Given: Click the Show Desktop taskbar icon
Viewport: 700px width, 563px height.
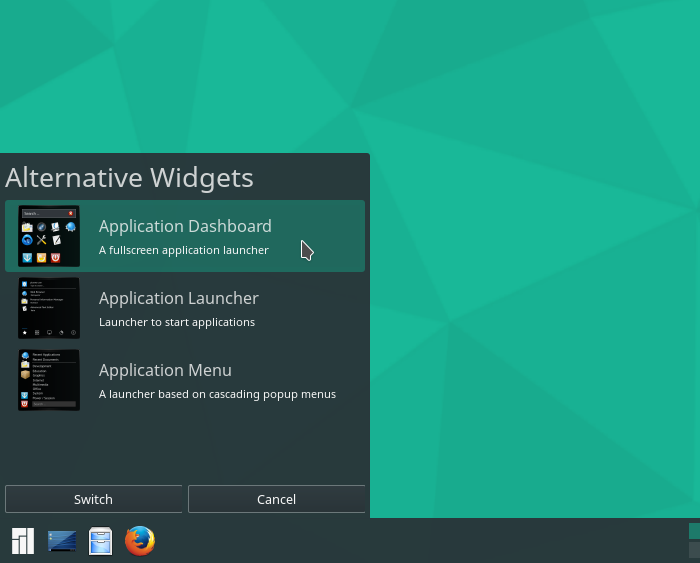Looking at the screenshot, I should (62, 541).
